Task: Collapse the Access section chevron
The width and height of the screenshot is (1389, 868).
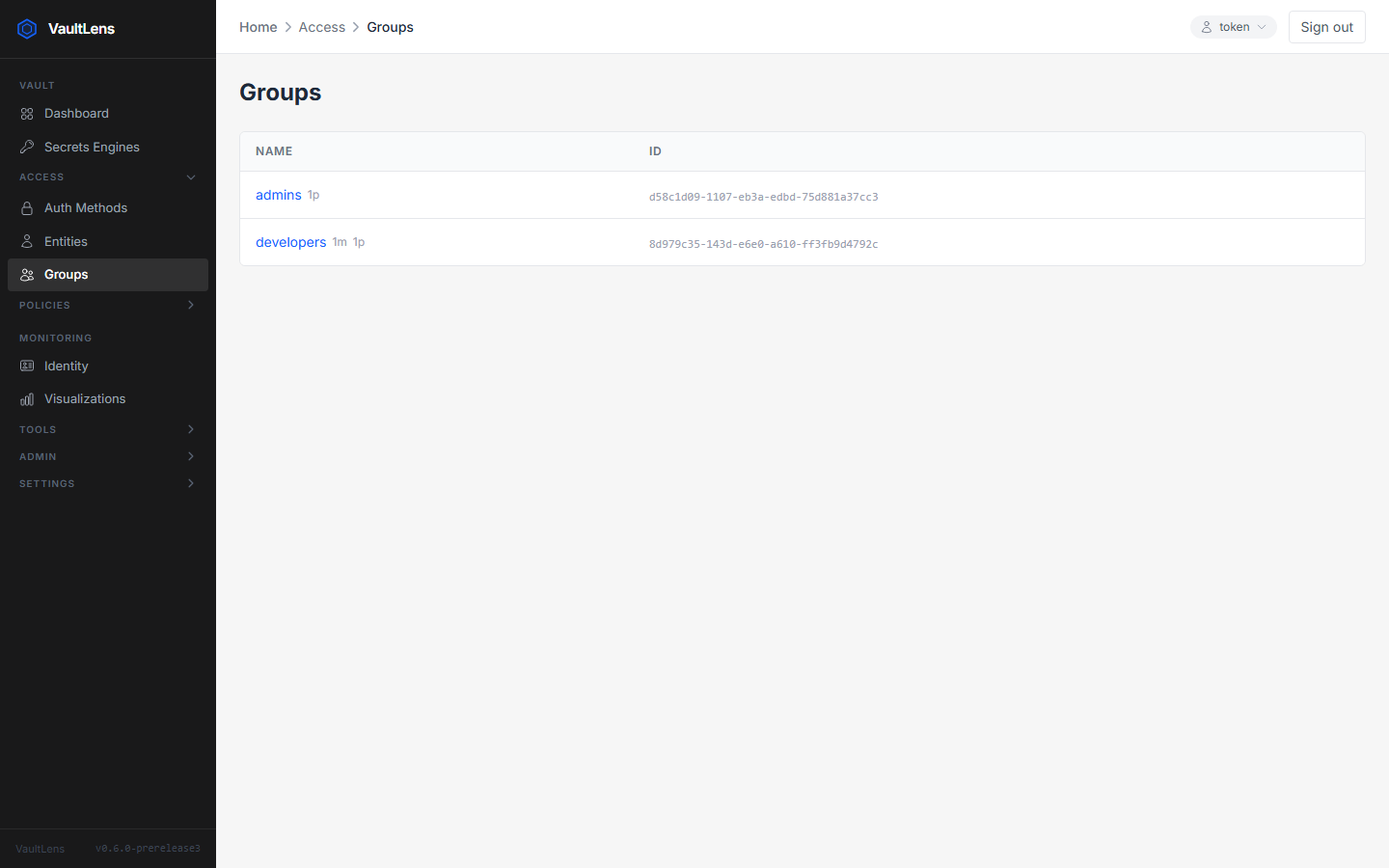Action: click(191, 177)
